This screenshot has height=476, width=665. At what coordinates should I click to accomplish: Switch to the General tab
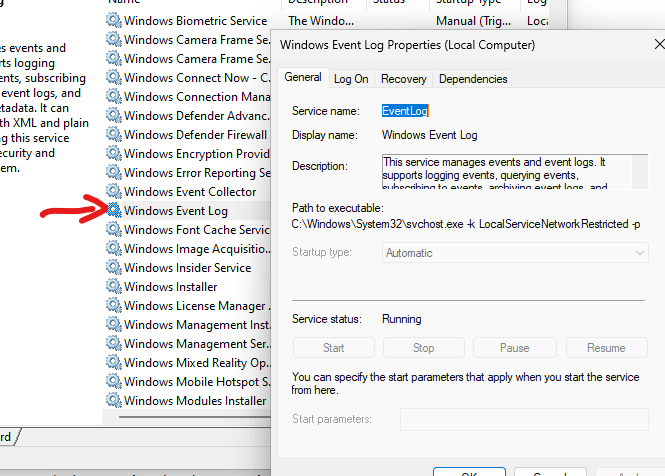point(303,77)
